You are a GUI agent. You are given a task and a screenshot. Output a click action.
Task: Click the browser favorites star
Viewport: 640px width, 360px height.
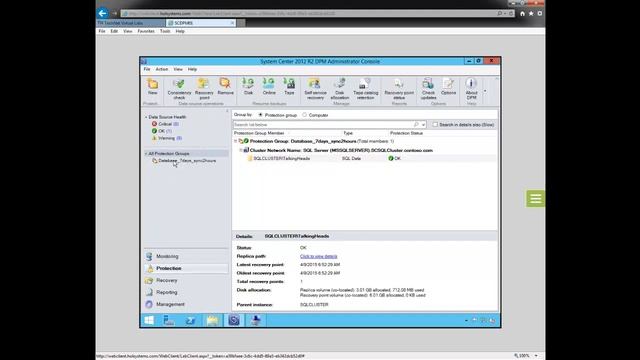coord(531,13)
